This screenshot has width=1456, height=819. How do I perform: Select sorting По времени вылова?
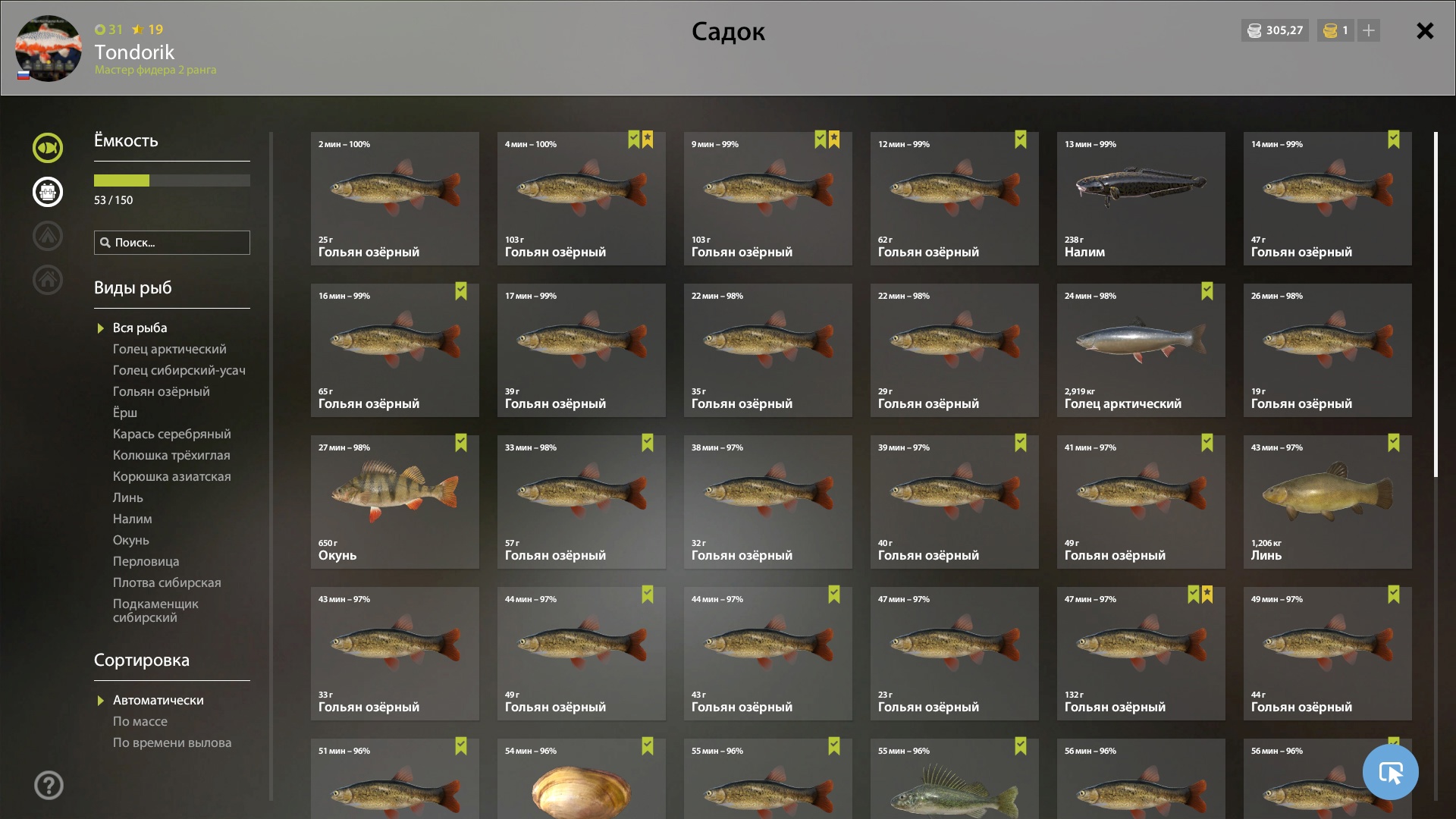172,742
